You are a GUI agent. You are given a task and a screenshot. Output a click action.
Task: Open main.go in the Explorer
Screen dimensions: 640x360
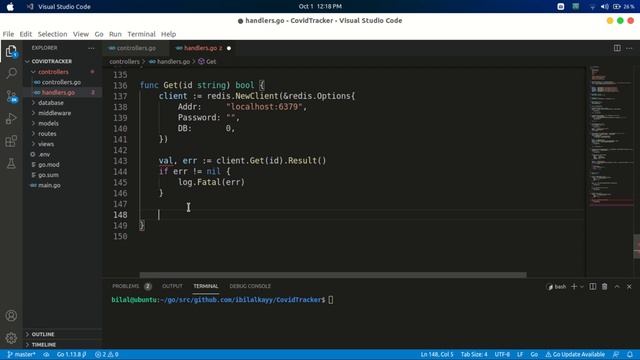coord(49,185)
